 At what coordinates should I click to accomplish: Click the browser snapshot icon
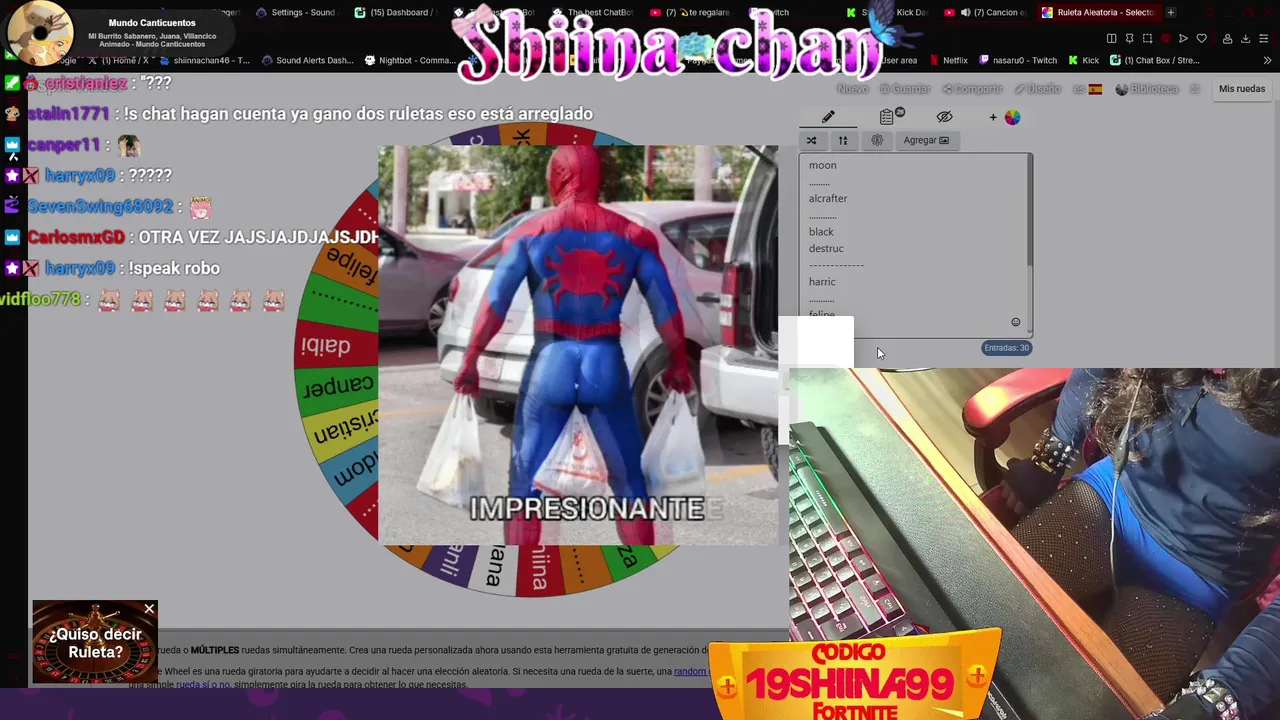coord(1147,38)
